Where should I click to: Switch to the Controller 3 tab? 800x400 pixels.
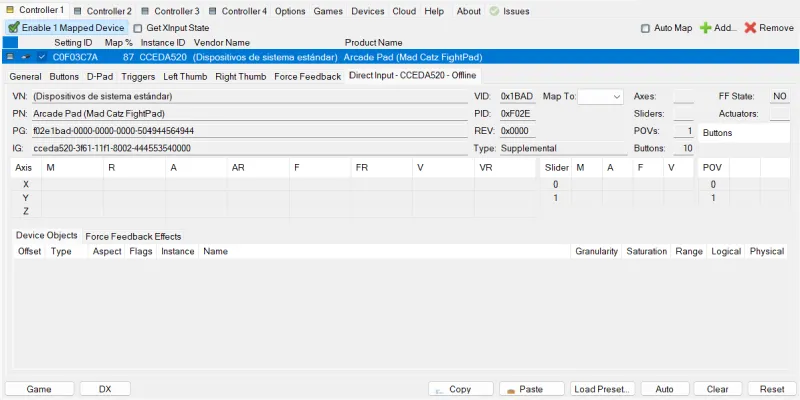pos(170,11)
